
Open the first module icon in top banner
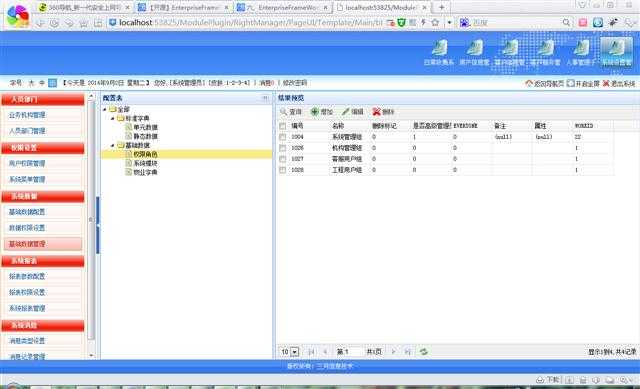coord(439,52)
